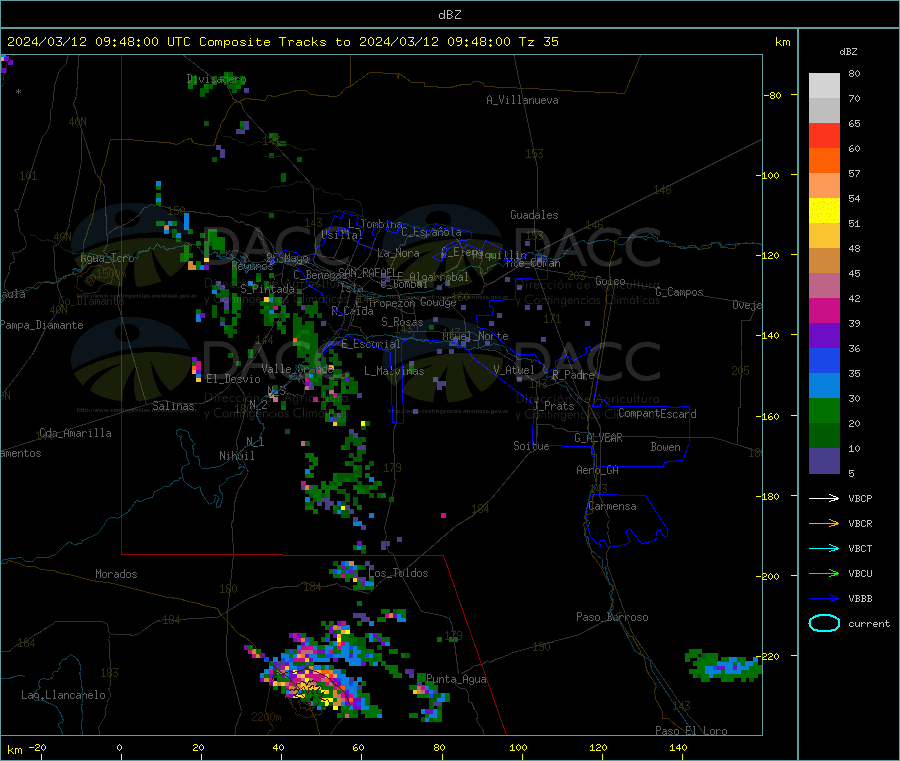This screenshot has width=900, height=761.
Task: Click the Pampa_Diamante map label
Action: pos(41,325)
